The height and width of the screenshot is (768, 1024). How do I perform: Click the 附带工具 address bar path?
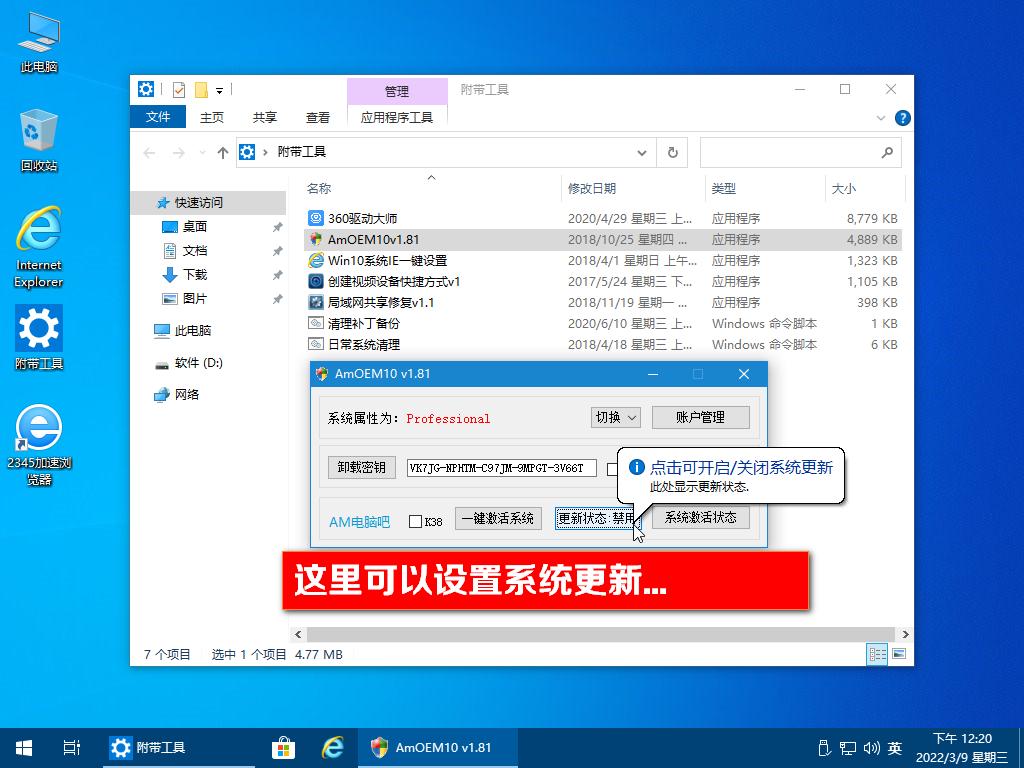click(x=301, y=152)
